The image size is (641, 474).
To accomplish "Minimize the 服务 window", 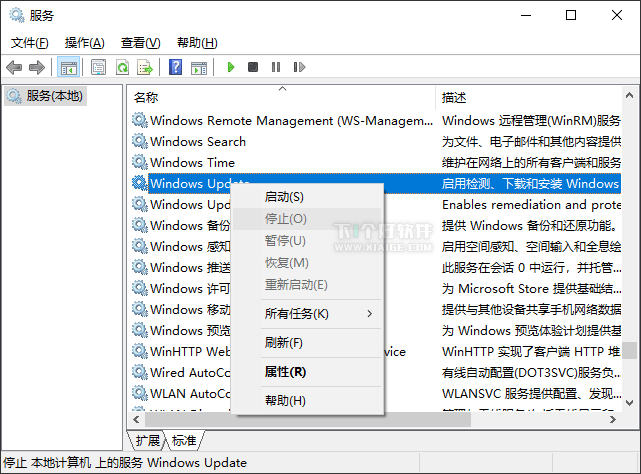I will [x=526, y=15].
